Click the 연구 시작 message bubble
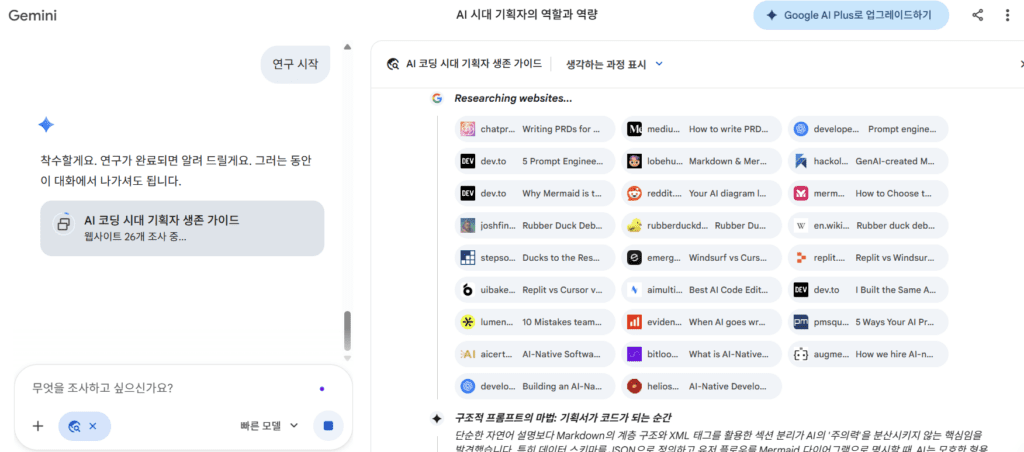 pos(295,64)
